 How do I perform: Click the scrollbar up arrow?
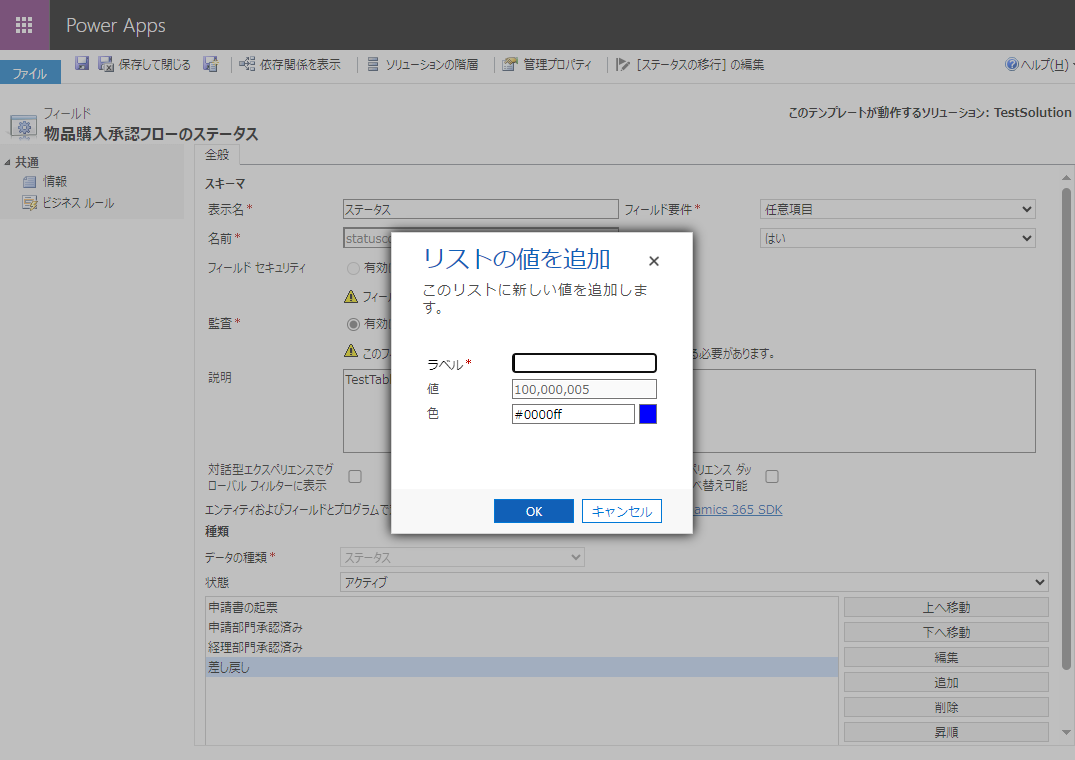(x=1065, y=178)
